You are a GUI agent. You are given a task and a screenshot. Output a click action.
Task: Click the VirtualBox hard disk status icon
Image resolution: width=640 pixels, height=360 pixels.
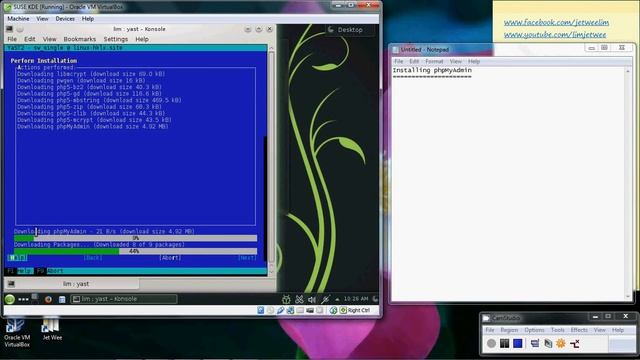261,311
